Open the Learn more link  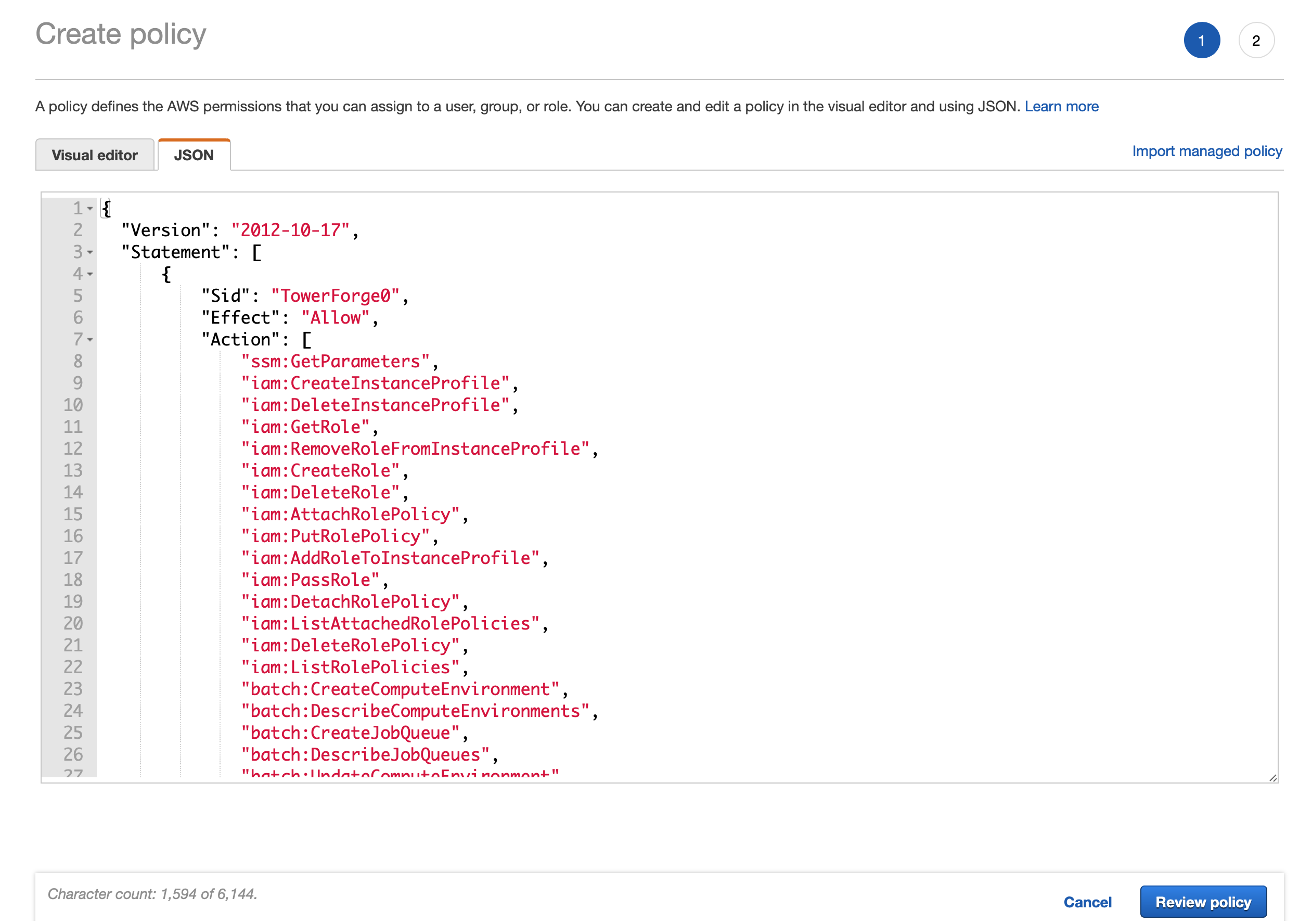coord(1061,106)
